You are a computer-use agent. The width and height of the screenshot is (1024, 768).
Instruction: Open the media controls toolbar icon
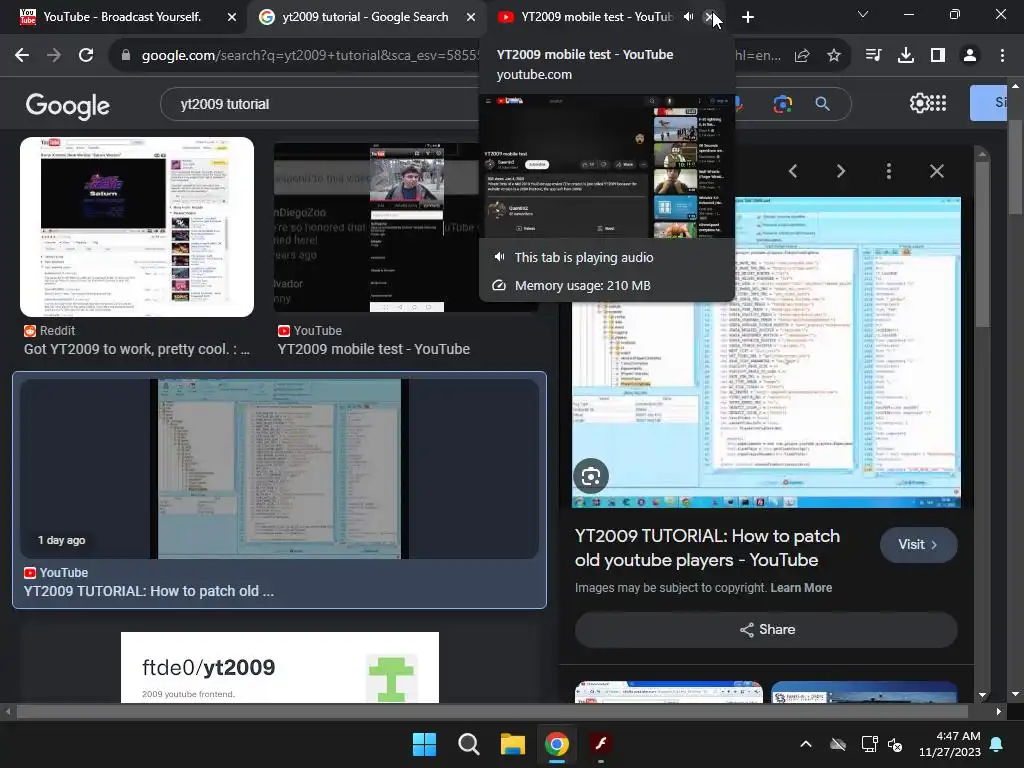coord(873,56)
